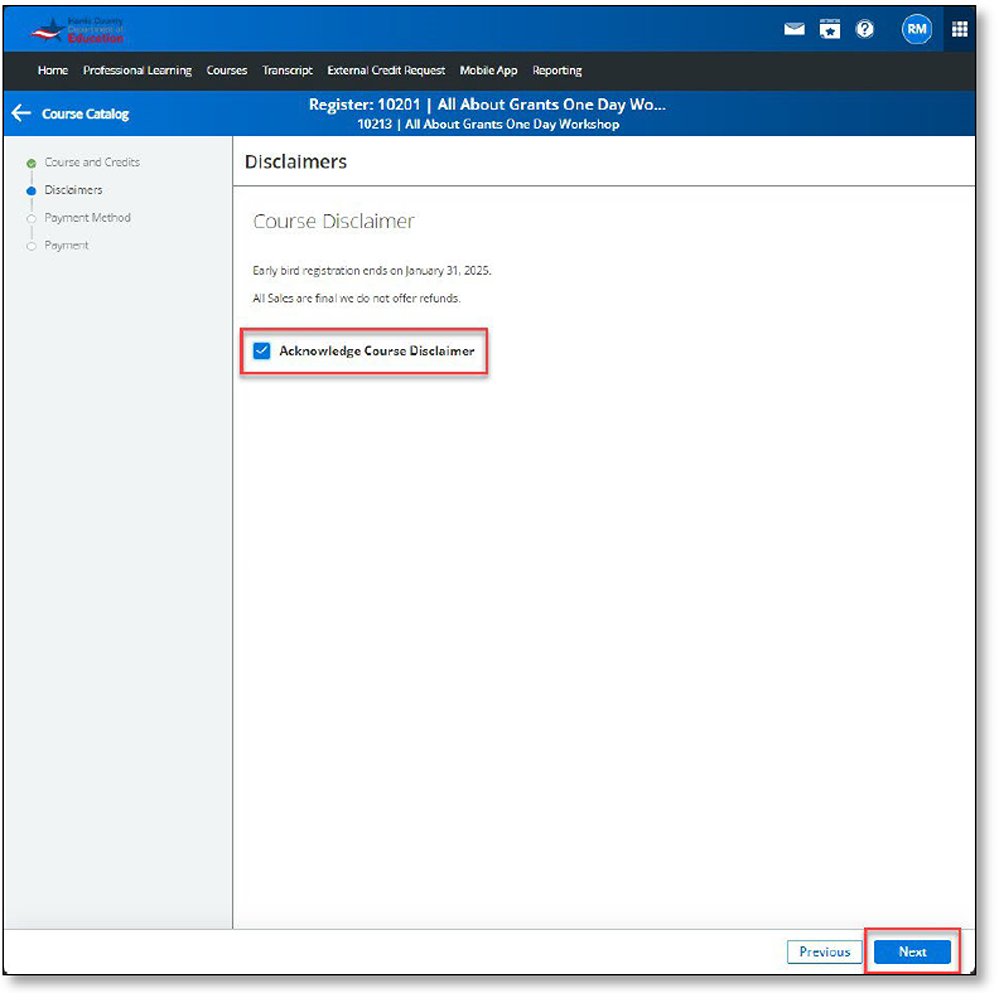
Task: Open the app grid waffle icon
Action: coord(959,28)
